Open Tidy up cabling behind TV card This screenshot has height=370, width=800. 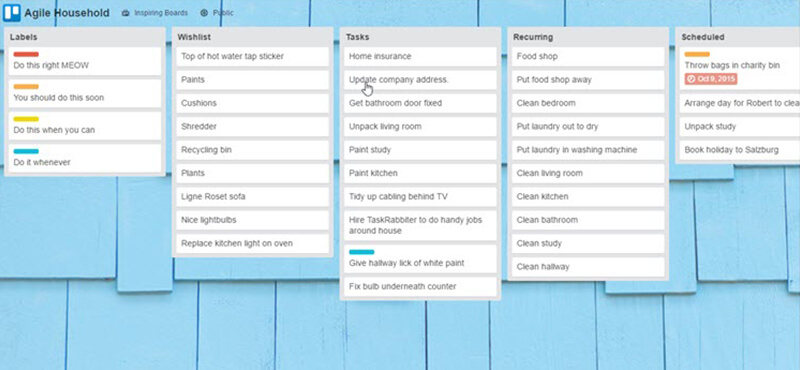point(420,197)
